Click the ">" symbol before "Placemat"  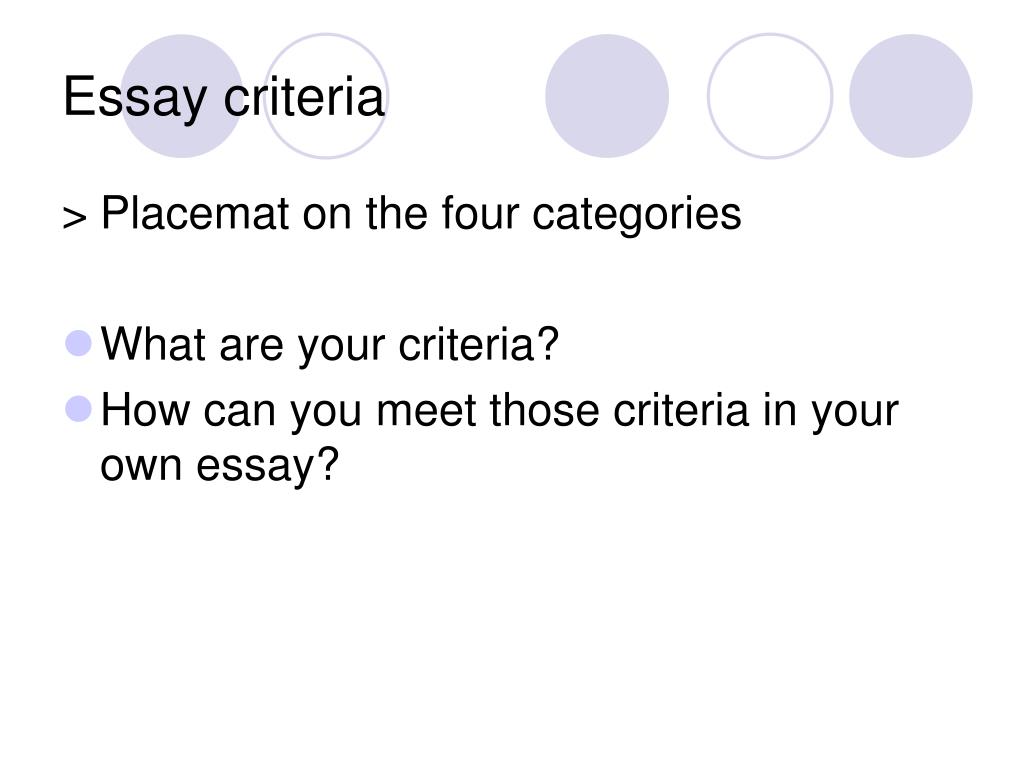tap(74, 217)
